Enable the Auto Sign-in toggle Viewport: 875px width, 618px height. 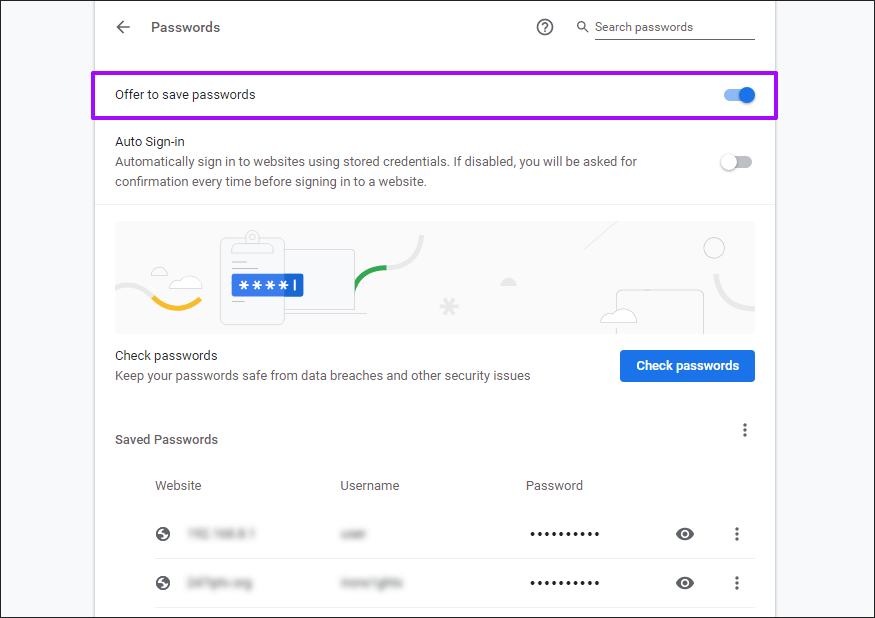(x=736, y=162)
